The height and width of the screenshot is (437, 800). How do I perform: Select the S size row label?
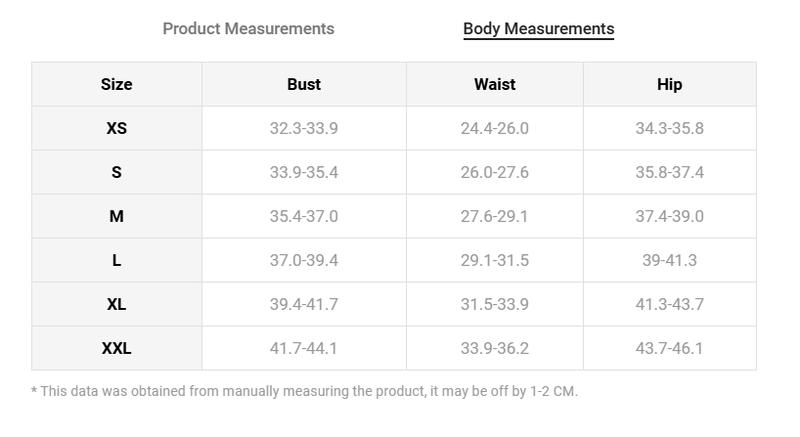[116, 172]
